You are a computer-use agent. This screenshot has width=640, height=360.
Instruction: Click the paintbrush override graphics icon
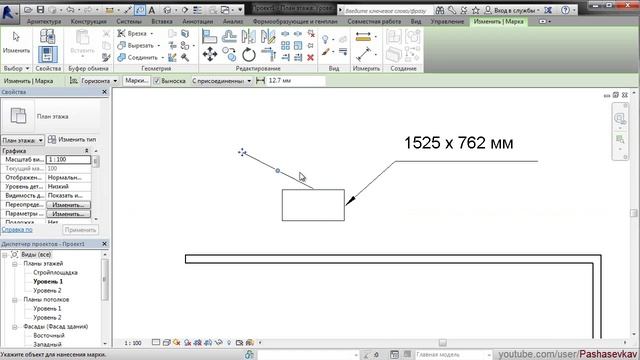pyautogui.click(x=325, y=52)
